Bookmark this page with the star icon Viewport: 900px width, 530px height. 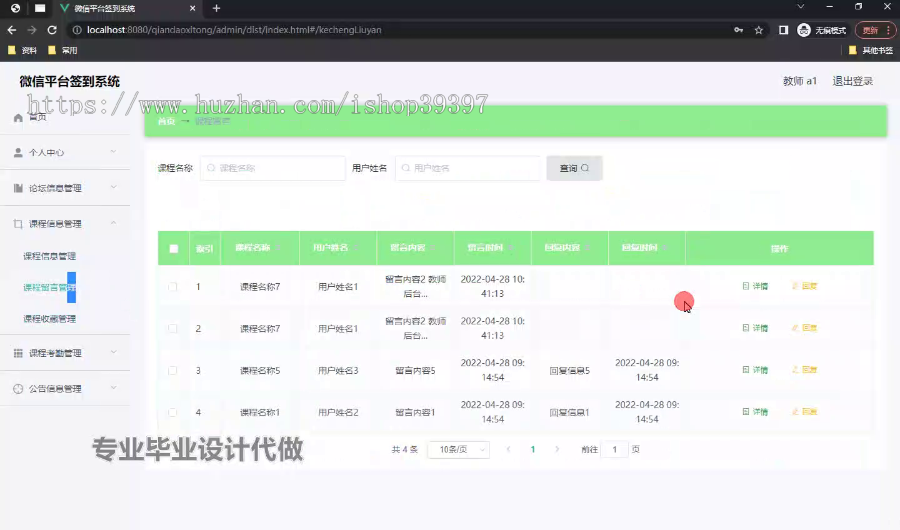(759, 30)
